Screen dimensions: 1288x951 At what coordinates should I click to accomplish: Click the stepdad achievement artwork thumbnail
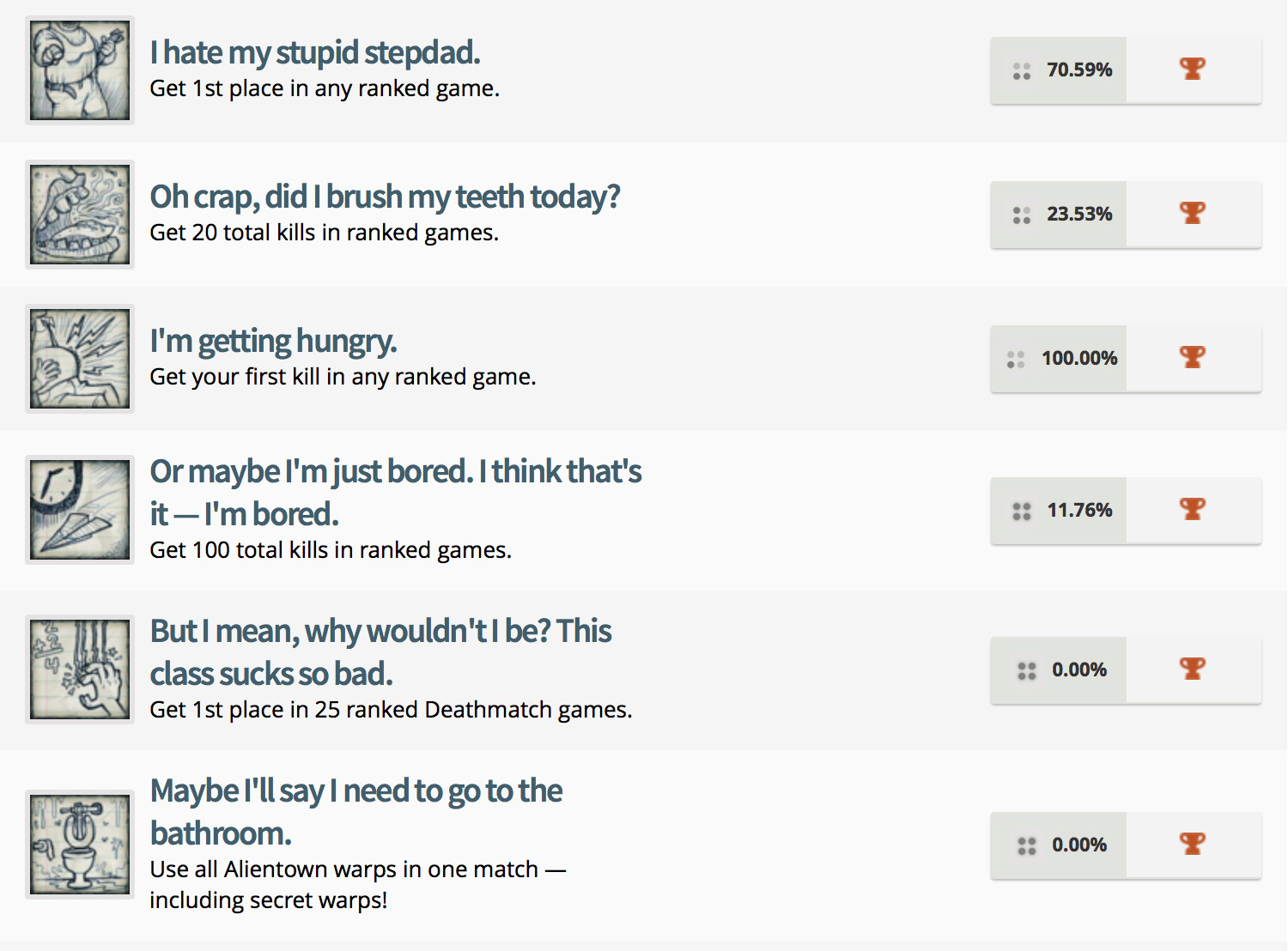click(79, 70)
